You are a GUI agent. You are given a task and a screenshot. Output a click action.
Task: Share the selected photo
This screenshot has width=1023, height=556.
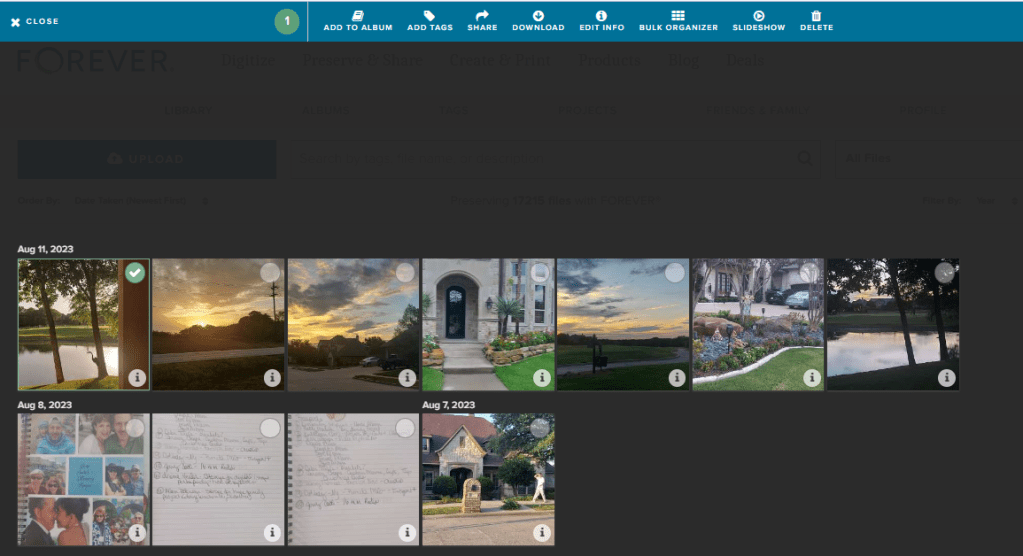(482, 17)
